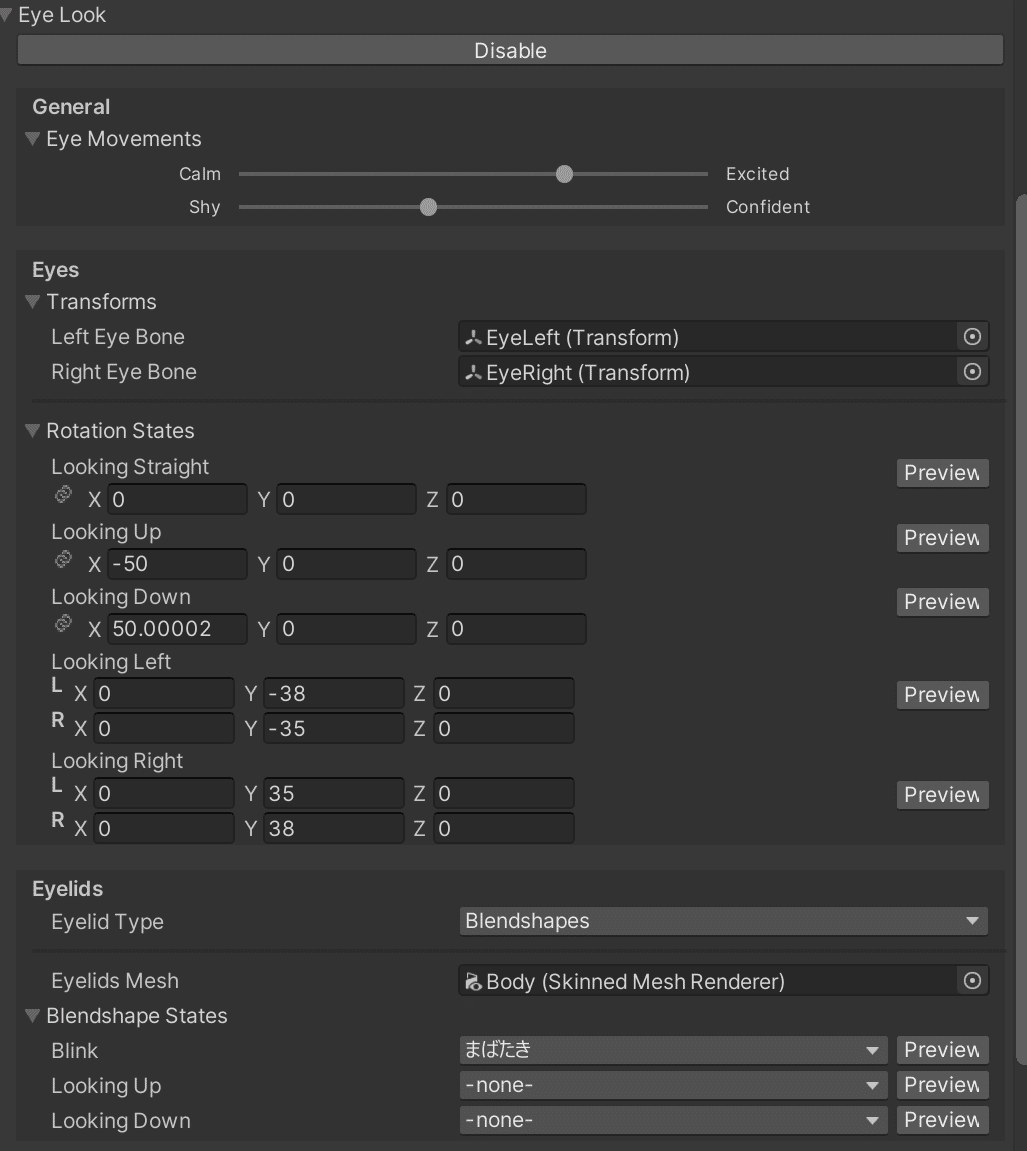
Task: Preview the Looking Right rotation
Action: [x=943, y=794]
